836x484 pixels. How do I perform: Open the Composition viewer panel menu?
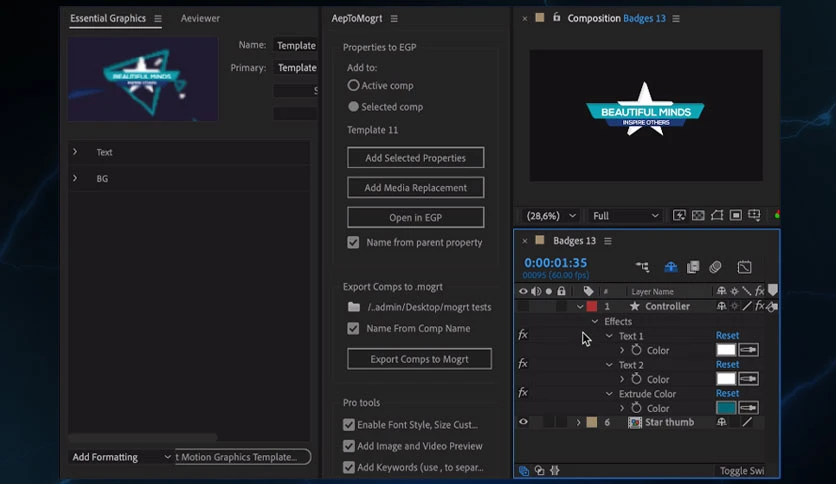tap(676, 19)
